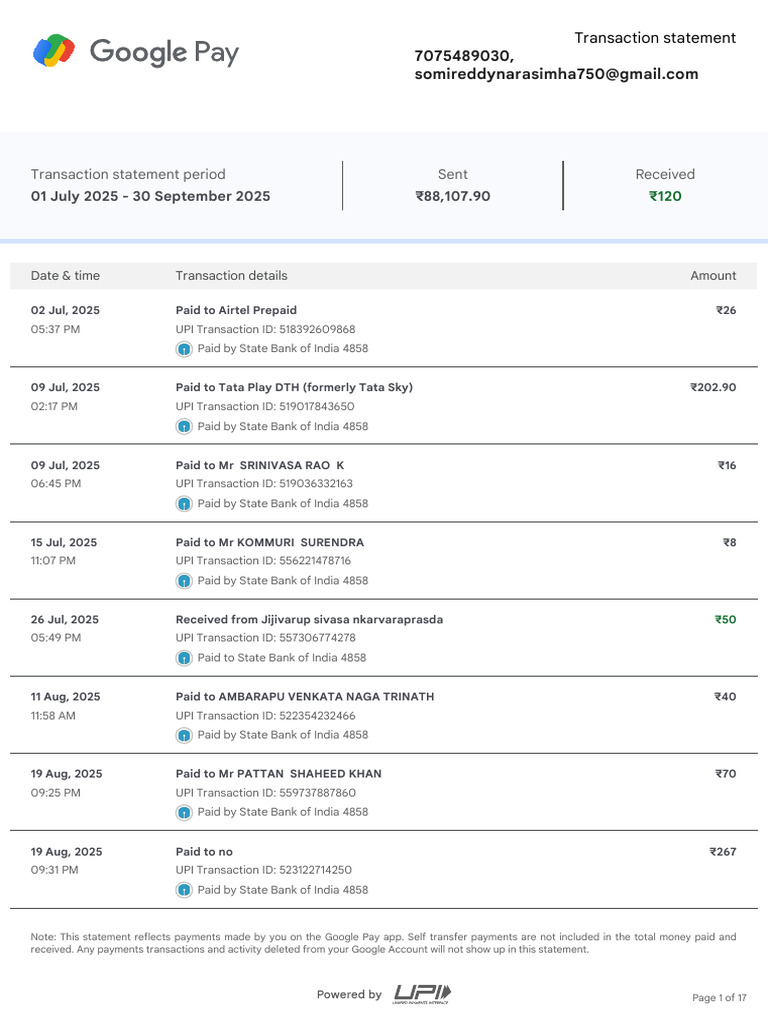Click 'Paid to Airtel Prepaid' entry
768x1024 pixels.
tap(236, 310)
